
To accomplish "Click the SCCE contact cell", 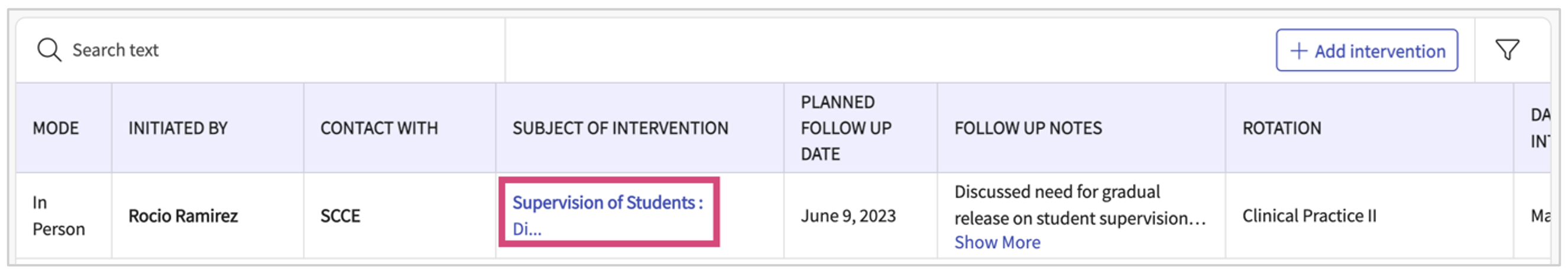I will click(340, 216).
